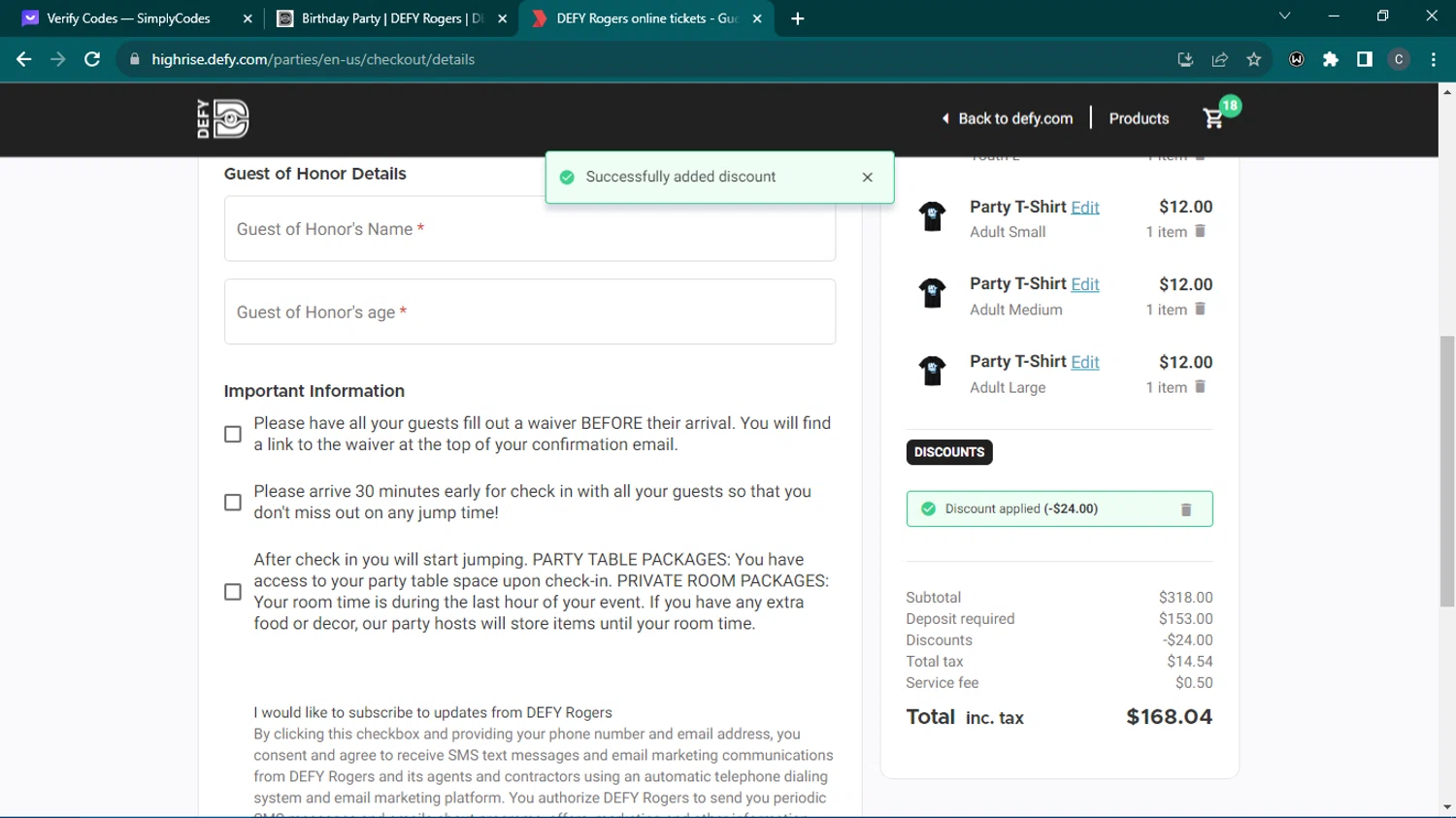The image size is (1456, 818).
Task: Click the page vertical scrollbar thumb
Action: (1447, 471)
